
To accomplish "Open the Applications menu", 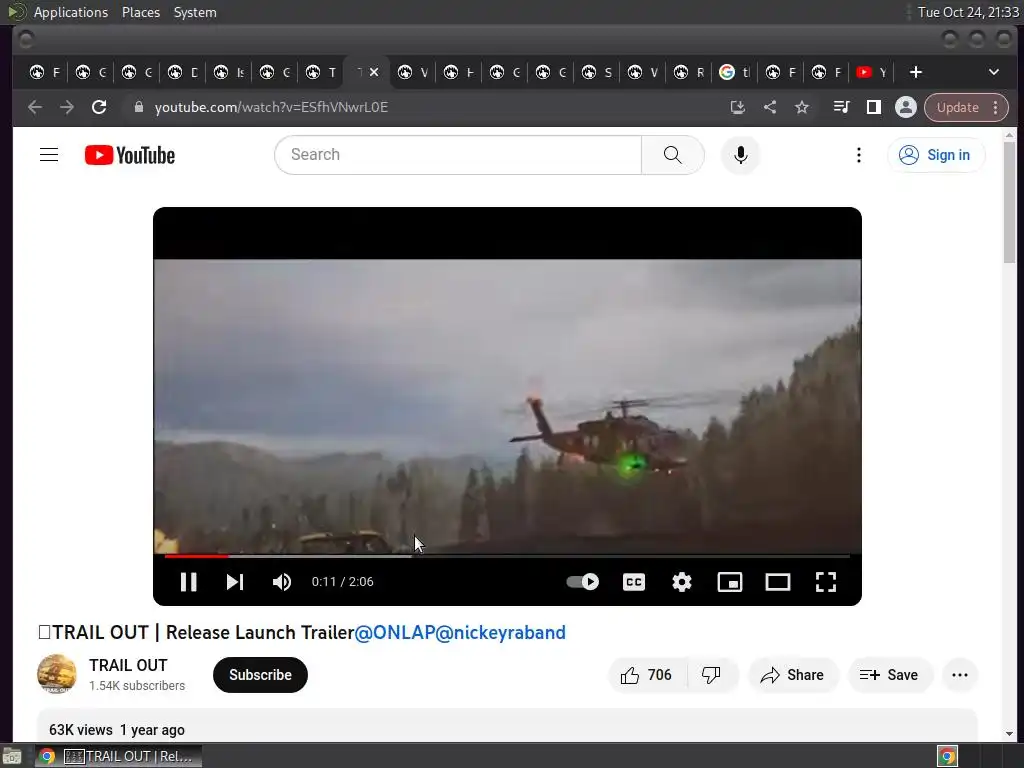I will pyautogui.click(x=71, y=12).
